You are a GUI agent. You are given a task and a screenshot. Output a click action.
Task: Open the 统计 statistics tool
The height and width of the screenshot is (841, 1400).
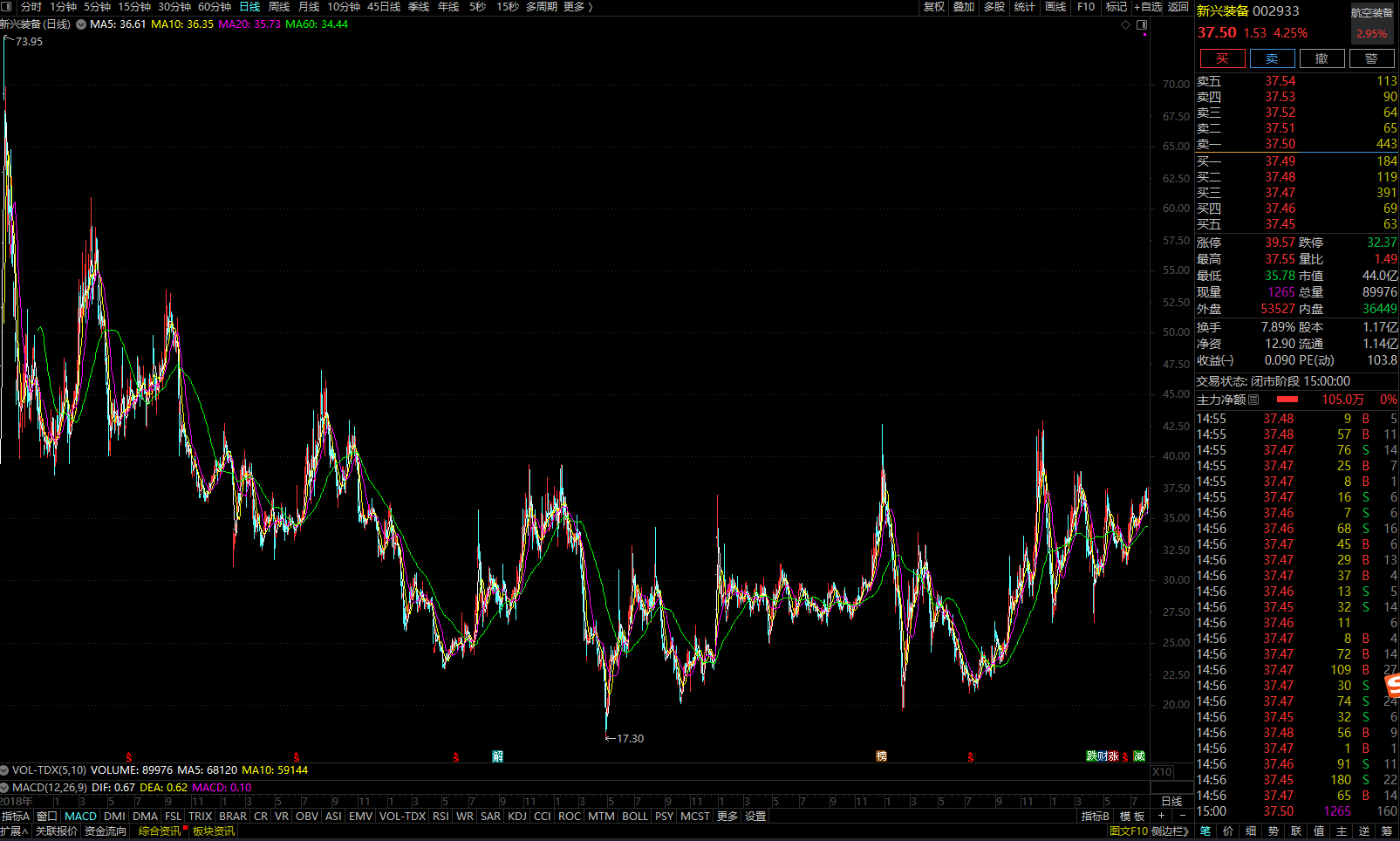[x=1025, y=7]
